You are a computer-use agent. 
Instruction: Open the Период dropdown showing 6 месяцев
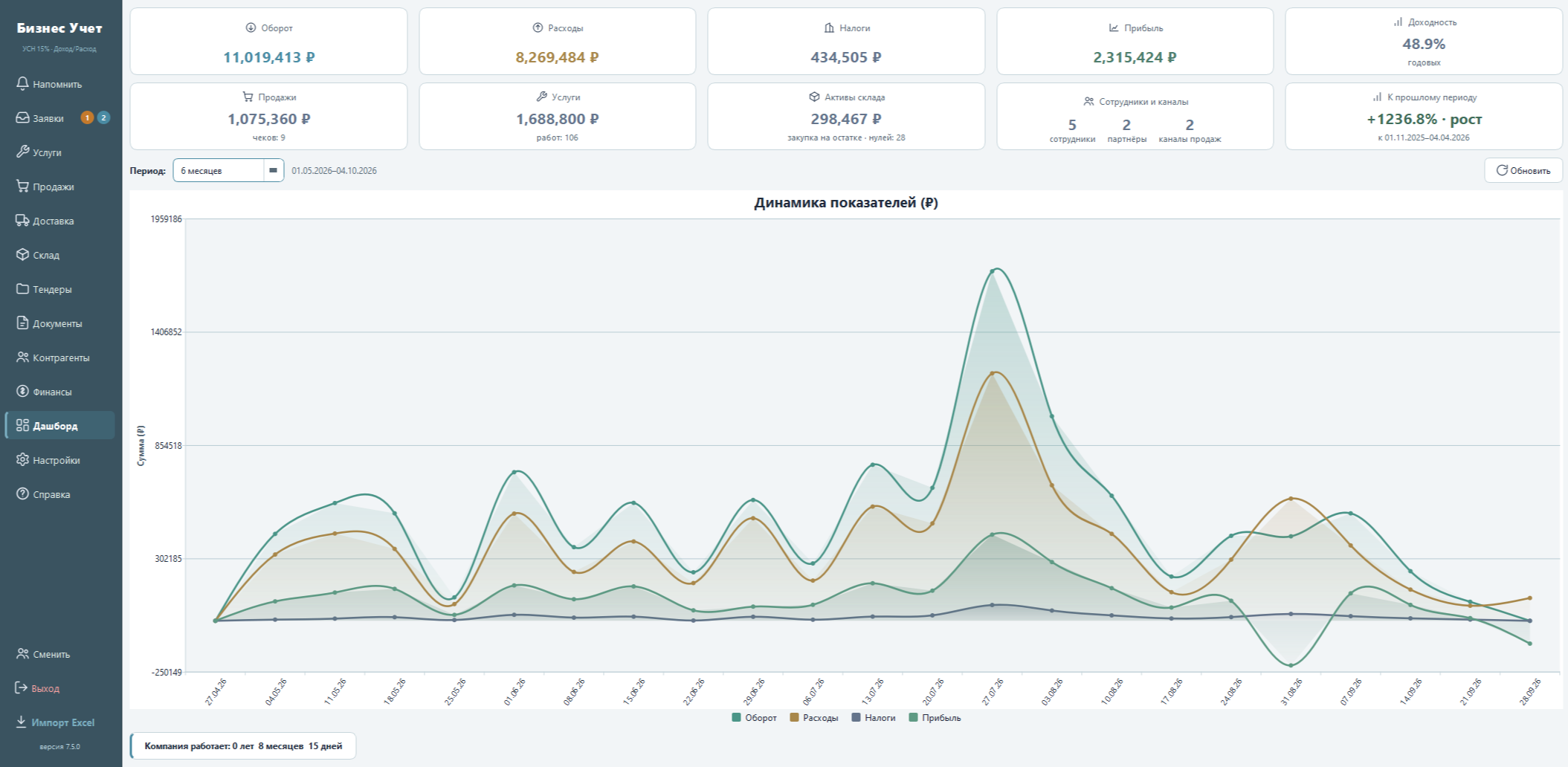tap(228, 170)
